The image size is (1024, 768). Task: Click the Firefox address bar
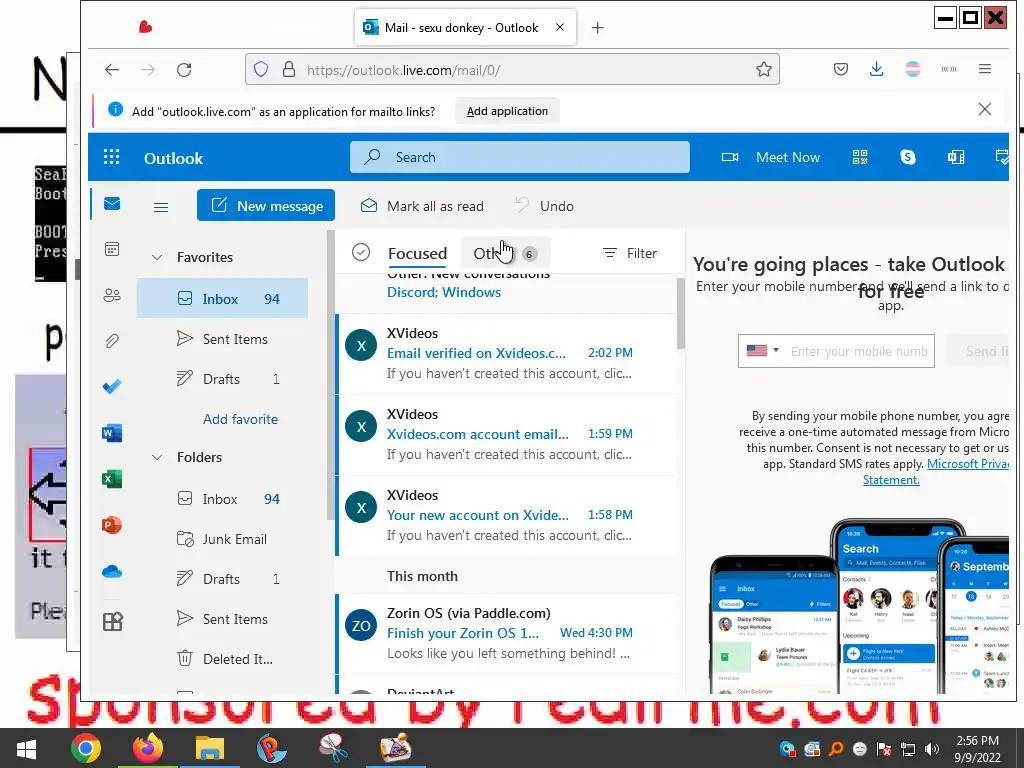pos(513,69)
